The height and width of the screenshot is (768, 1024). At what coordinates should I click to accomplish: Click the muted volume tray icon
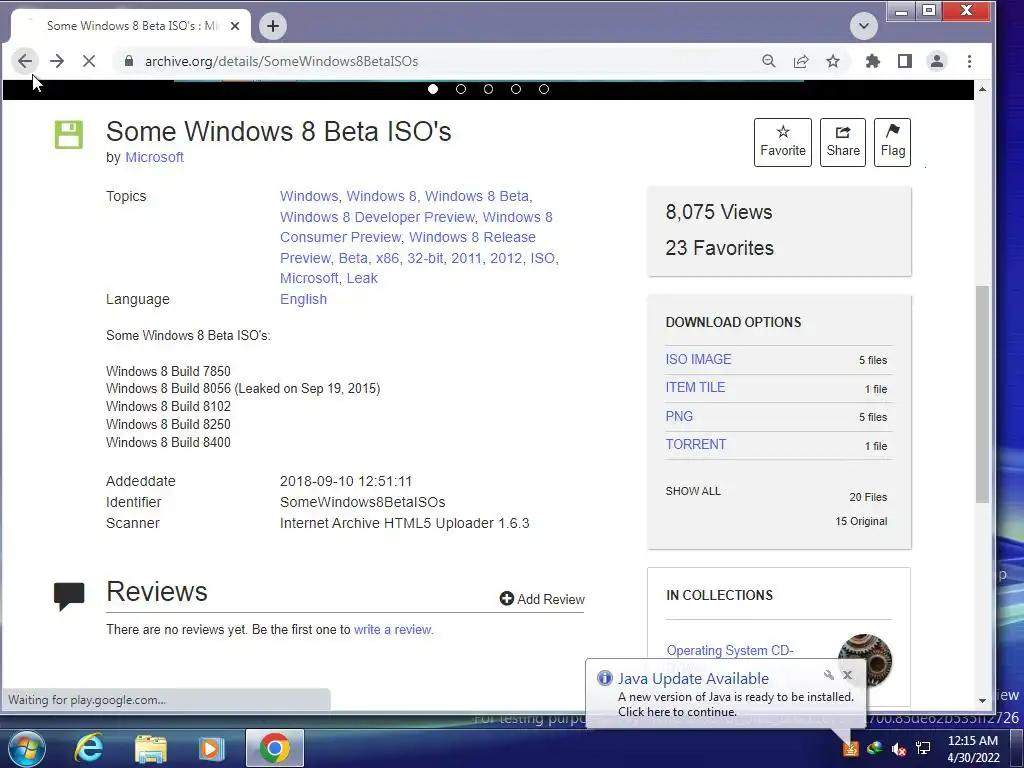tap(899, 749)
